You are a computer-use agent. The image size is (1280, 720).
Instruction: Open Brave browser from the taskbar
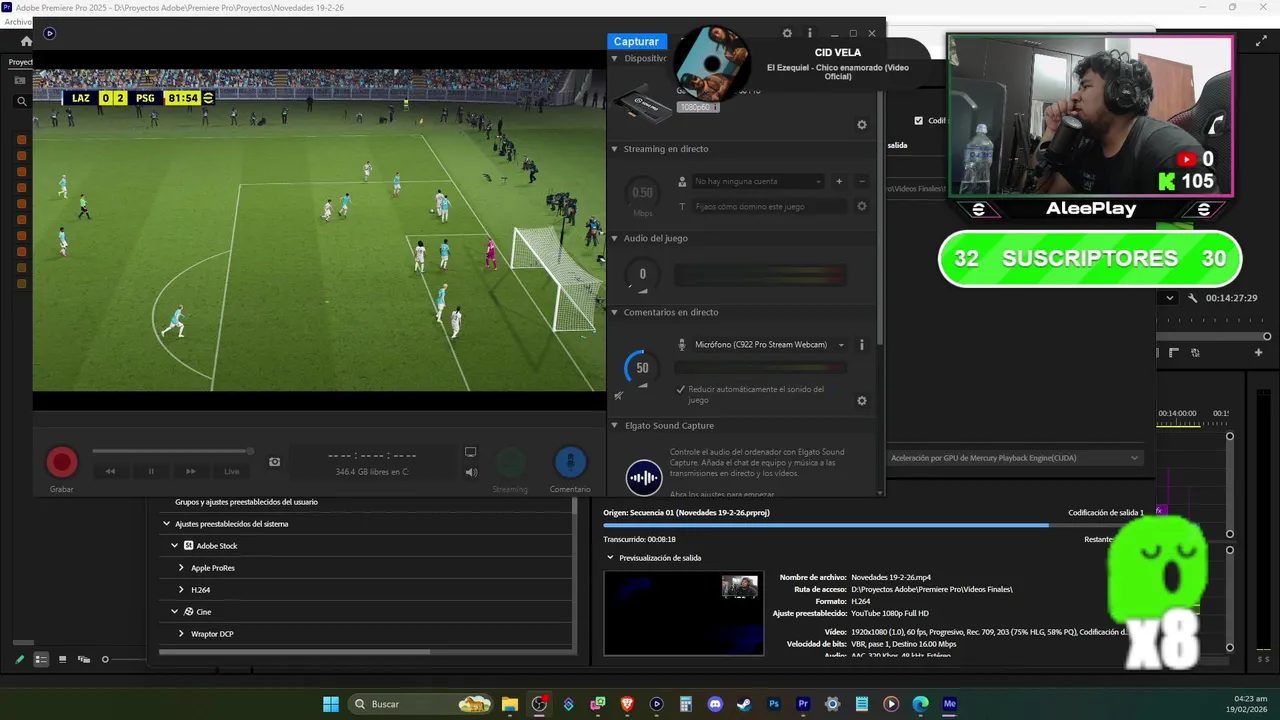(627, 704)
